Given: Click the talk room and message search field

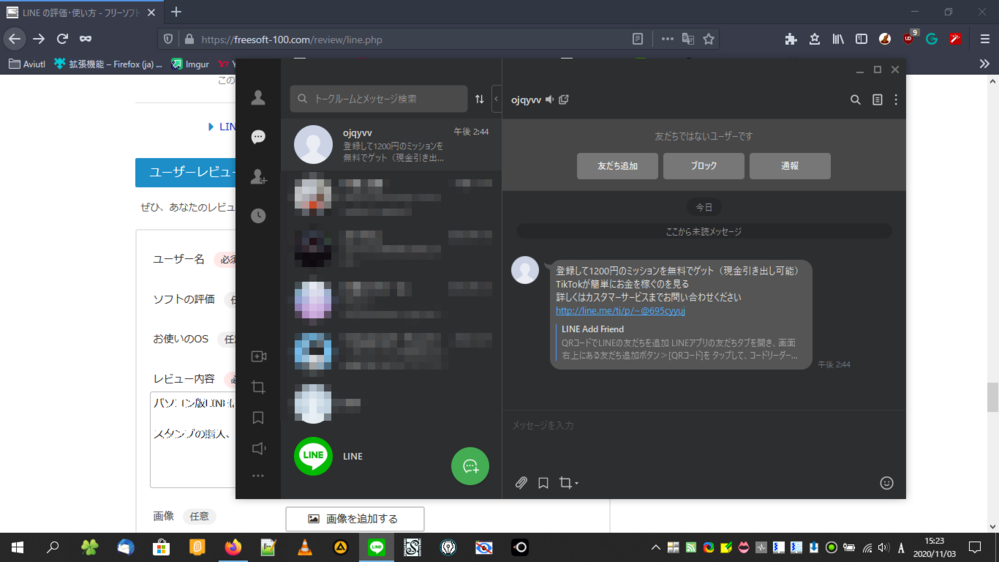Looking at the screenshot, I should 378,99.
